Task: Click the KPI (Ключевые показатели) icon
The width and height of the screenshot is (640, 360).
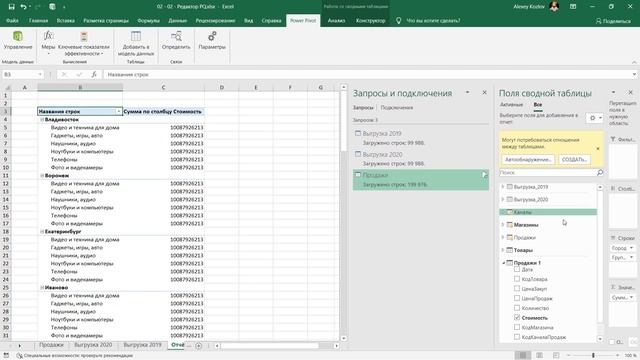Action: [x=84, y=36]
